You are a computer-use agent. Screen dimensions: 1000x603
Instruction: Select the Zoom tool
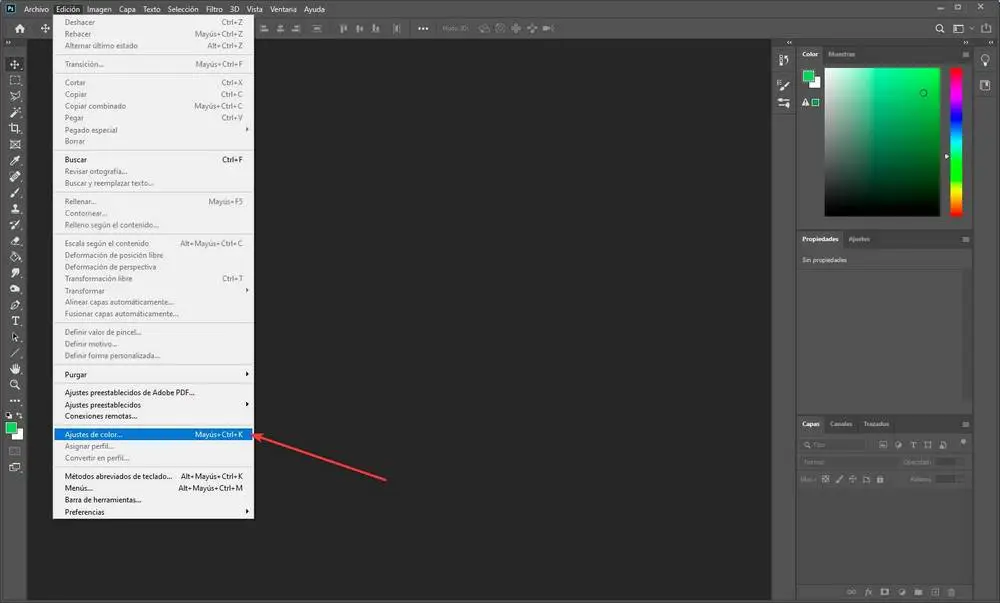pos(15,385)
